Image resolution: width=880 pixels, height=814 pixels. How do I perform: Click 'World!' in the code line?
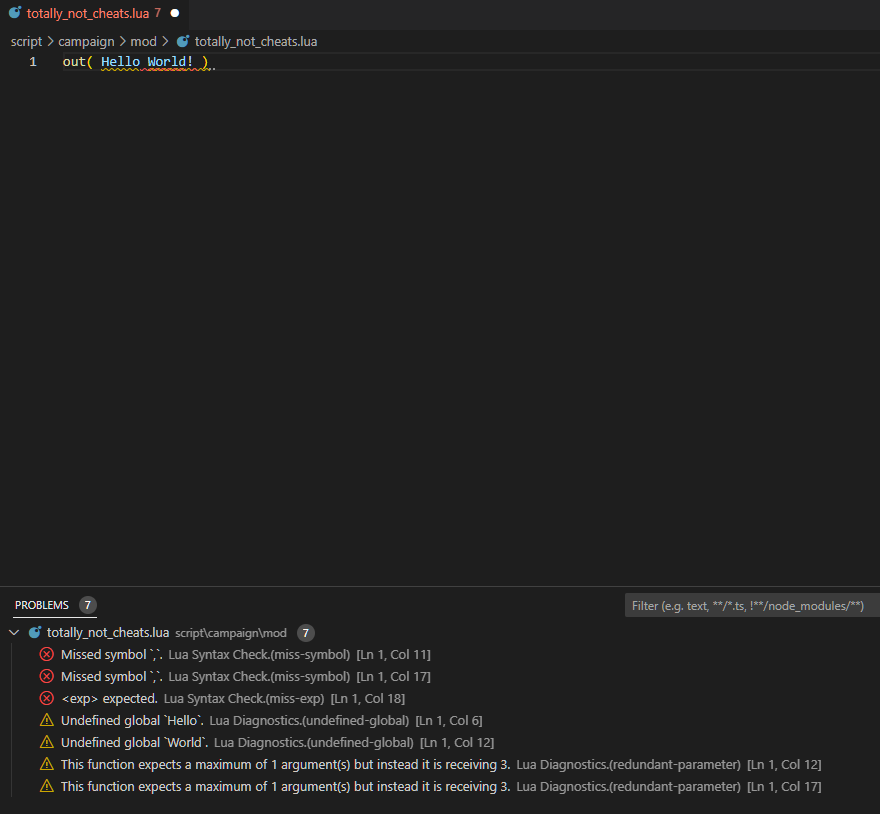click(x=170, y=62)
